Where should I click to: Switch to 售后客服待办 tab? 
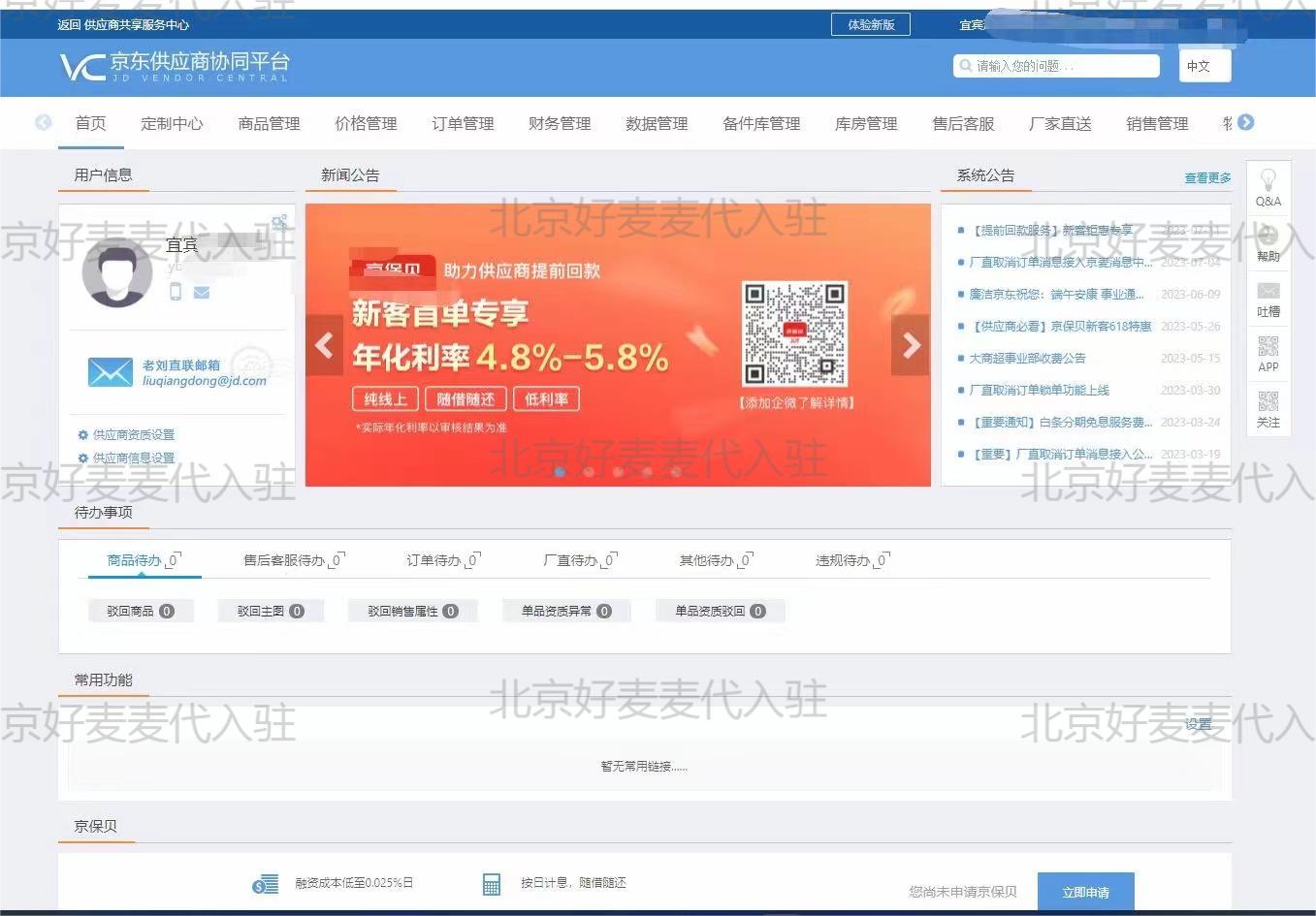(x=294, y=560)
